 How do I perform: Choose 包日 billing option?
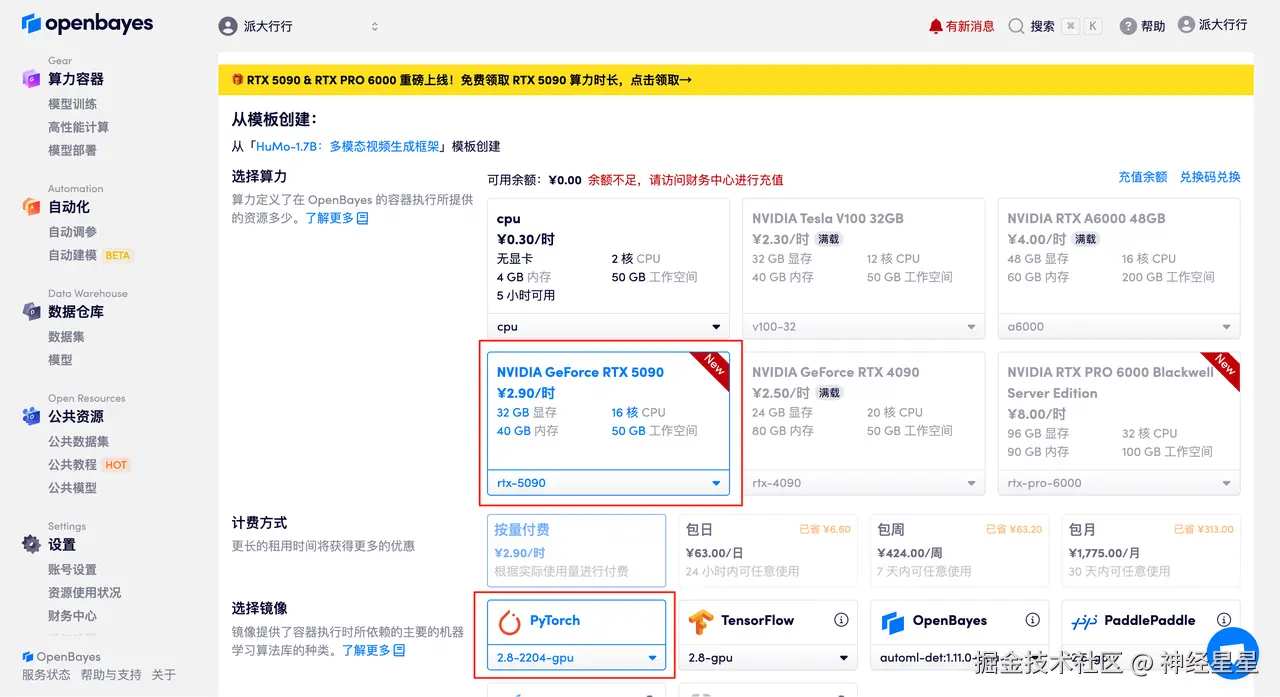pos(768,550)
